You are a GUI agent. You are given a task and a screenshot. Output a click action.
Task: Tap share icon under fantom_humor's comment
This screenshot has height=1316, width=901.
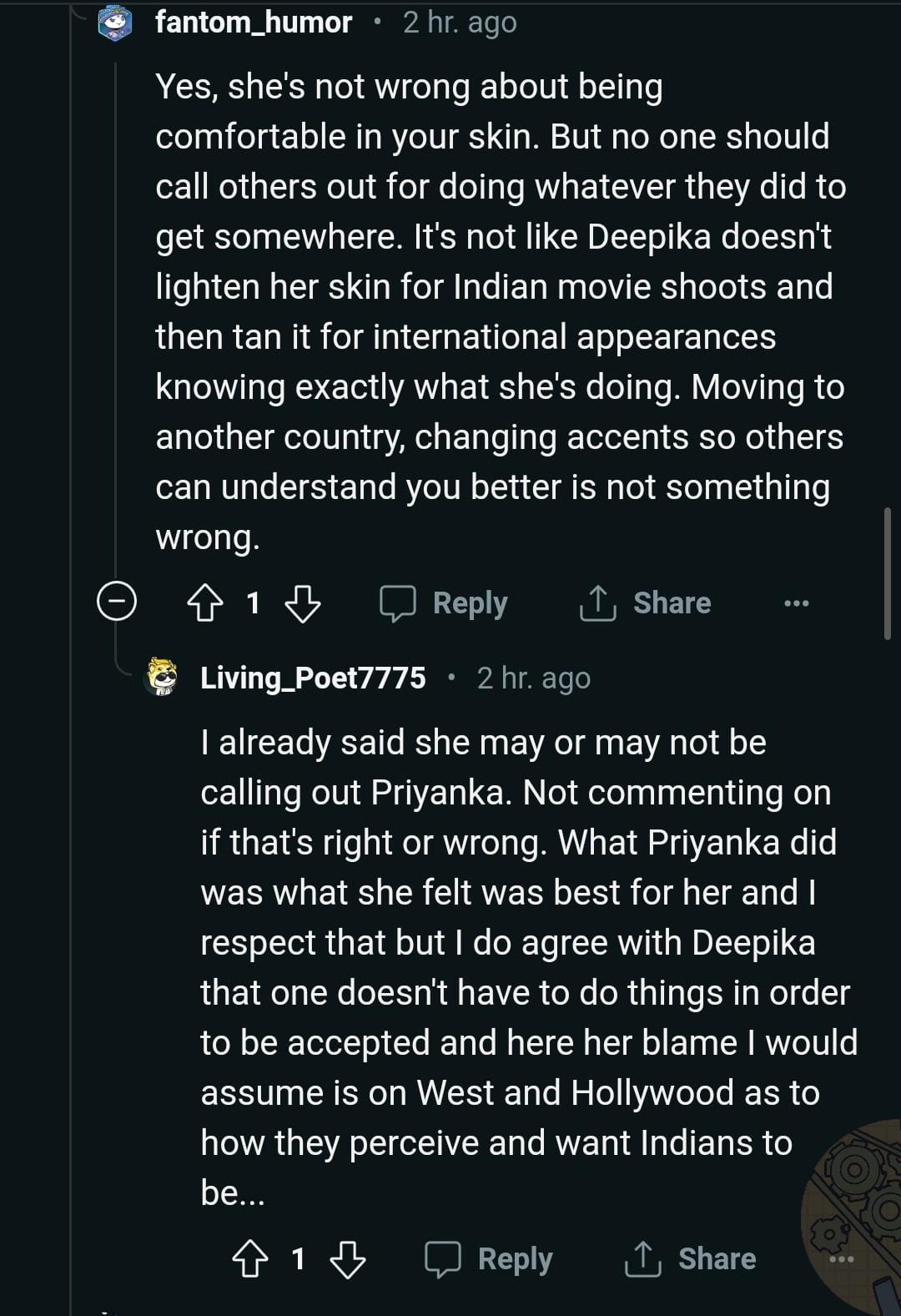[x=597, y=603]
